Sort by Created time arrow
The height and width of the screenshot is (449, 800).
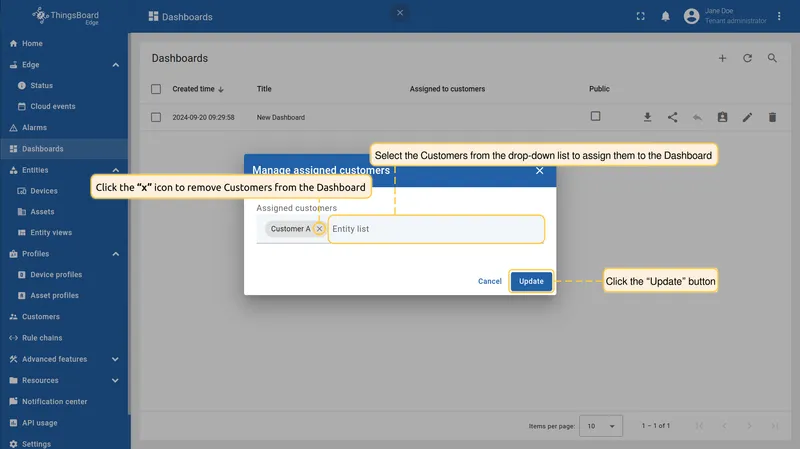click(x=221, y=89)
